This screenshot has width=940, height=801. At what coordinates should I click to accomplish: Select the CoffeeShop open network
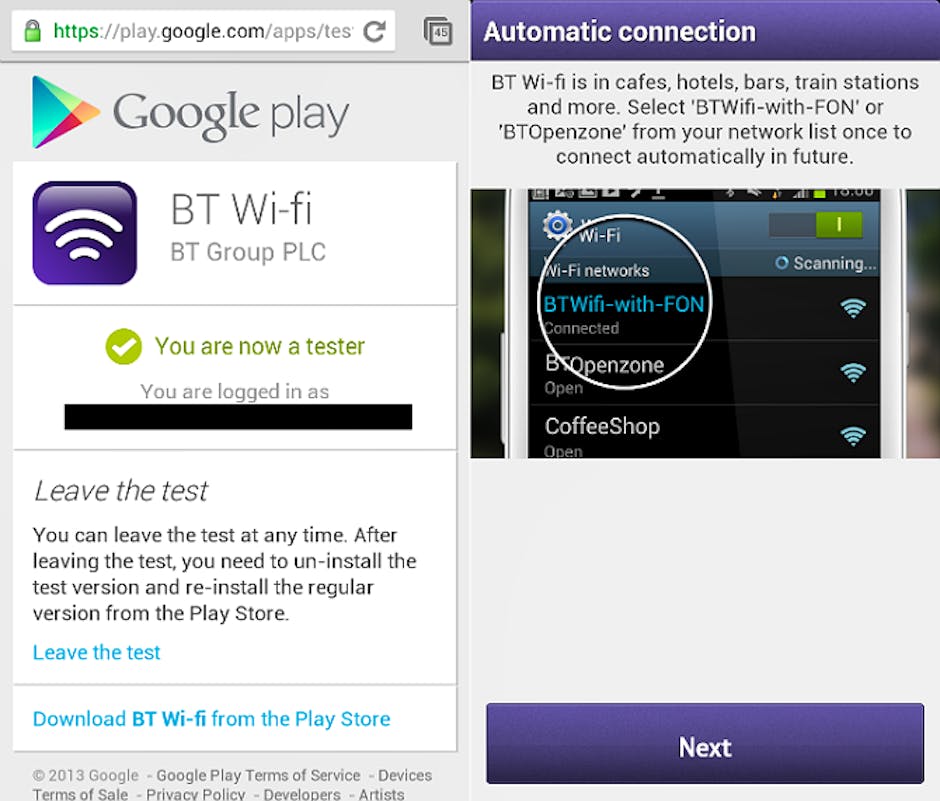[704, 432]
